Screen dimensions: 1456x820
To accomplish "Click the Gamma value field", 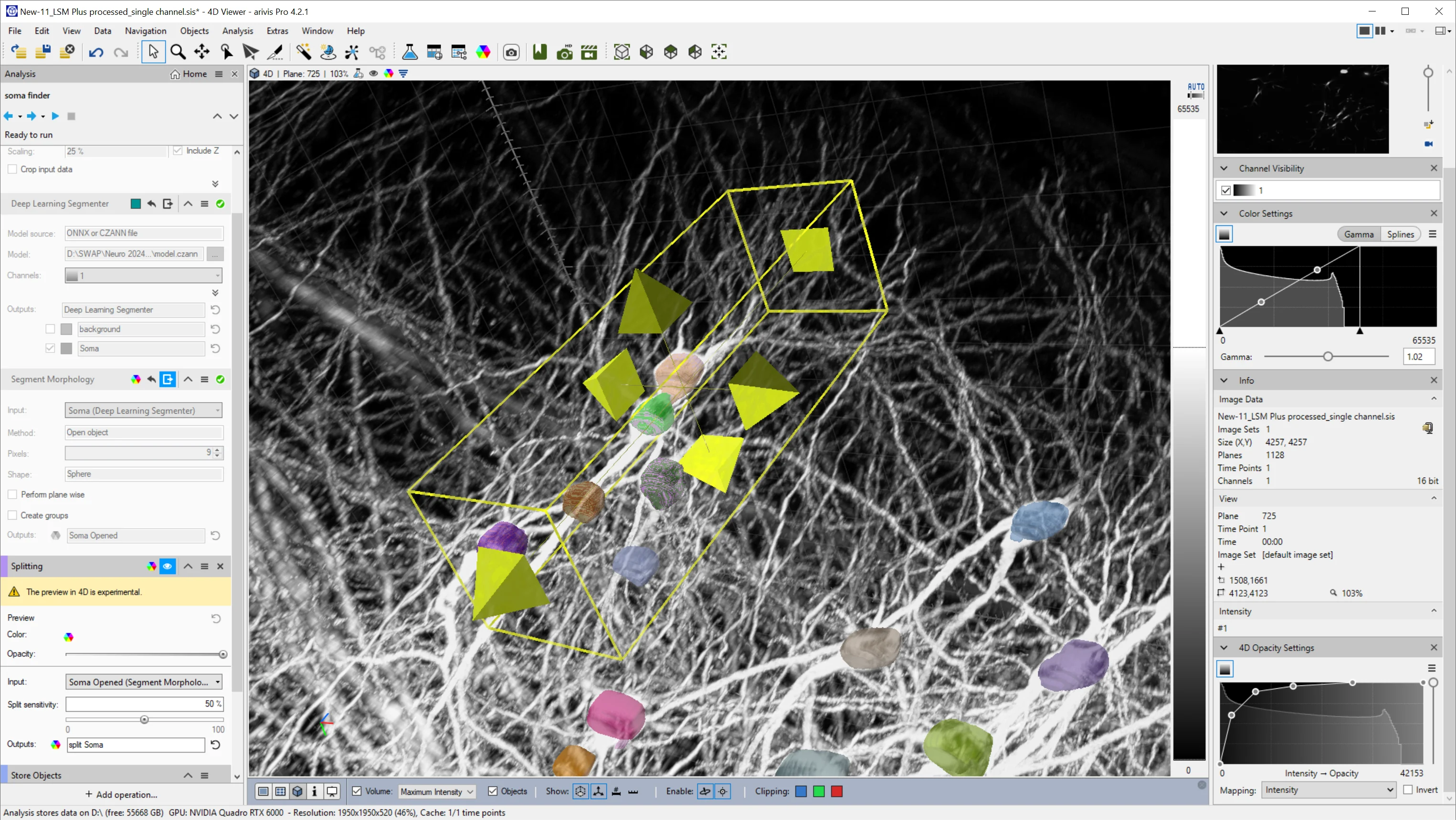I will [x=1418, y=357].
